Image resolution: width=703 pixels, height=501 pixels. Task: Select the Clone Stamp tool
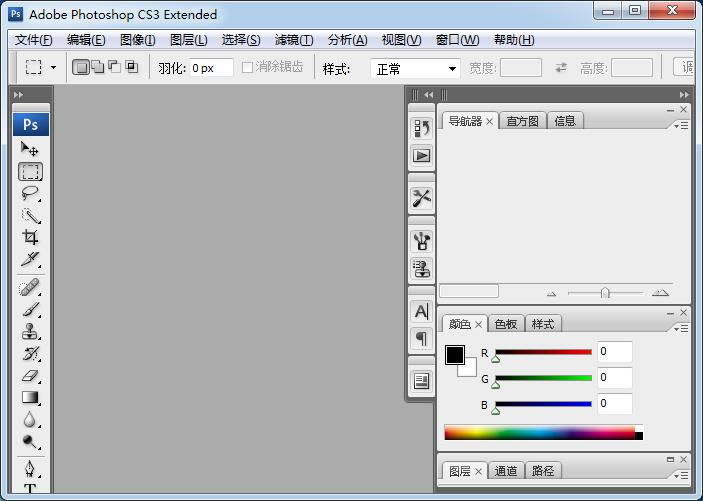click(30, 332)
